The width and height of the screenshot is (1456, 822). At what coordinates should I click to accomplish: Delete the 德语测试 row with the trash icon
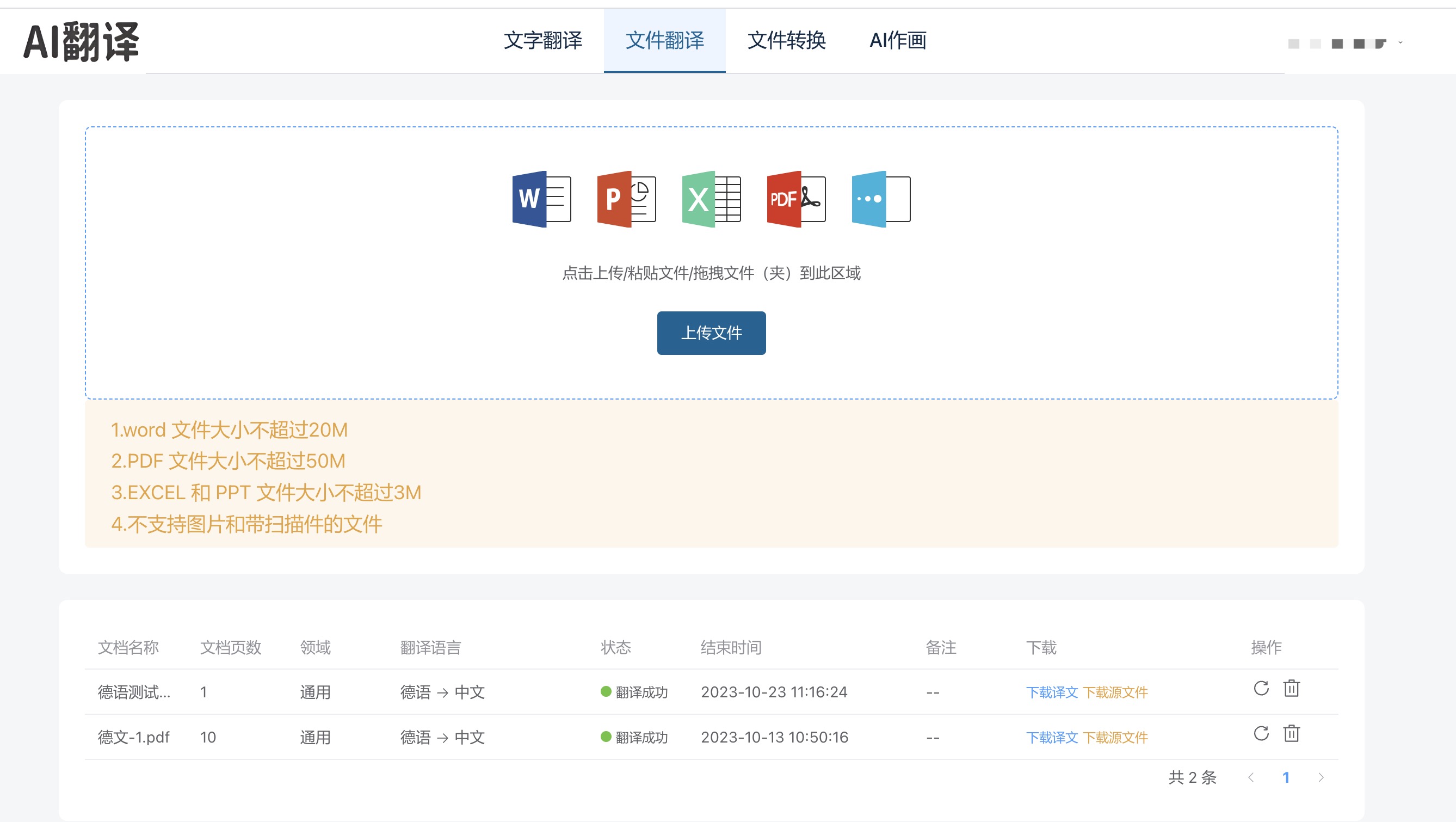1292,688
